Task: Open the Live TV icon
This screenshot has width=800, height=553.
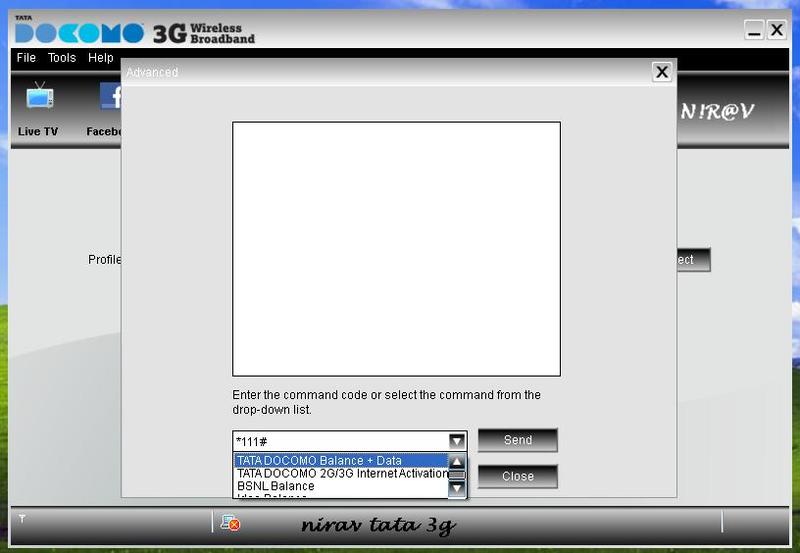Action: click(39, 98)
